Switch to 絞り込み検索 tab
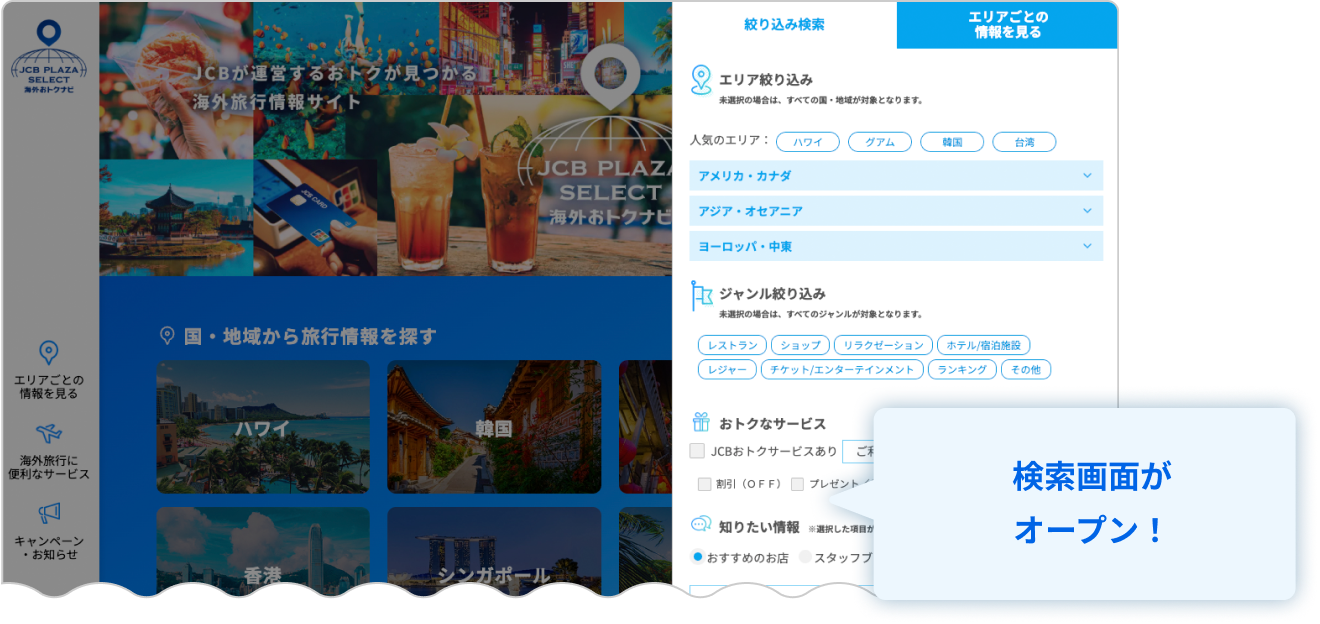 785,25
